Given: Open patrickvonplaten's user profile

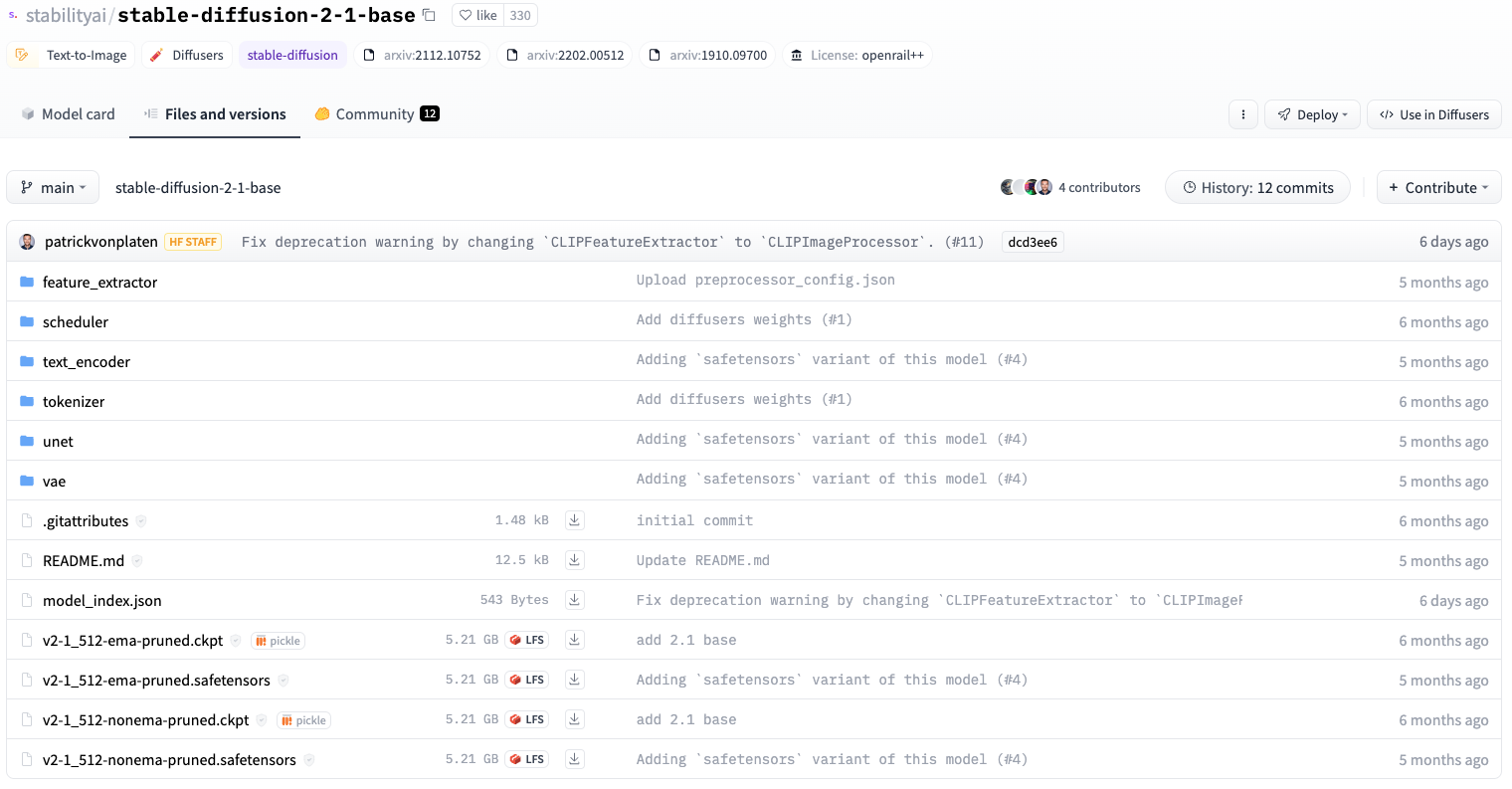Looking at the screenshot, I should [100, 242].
